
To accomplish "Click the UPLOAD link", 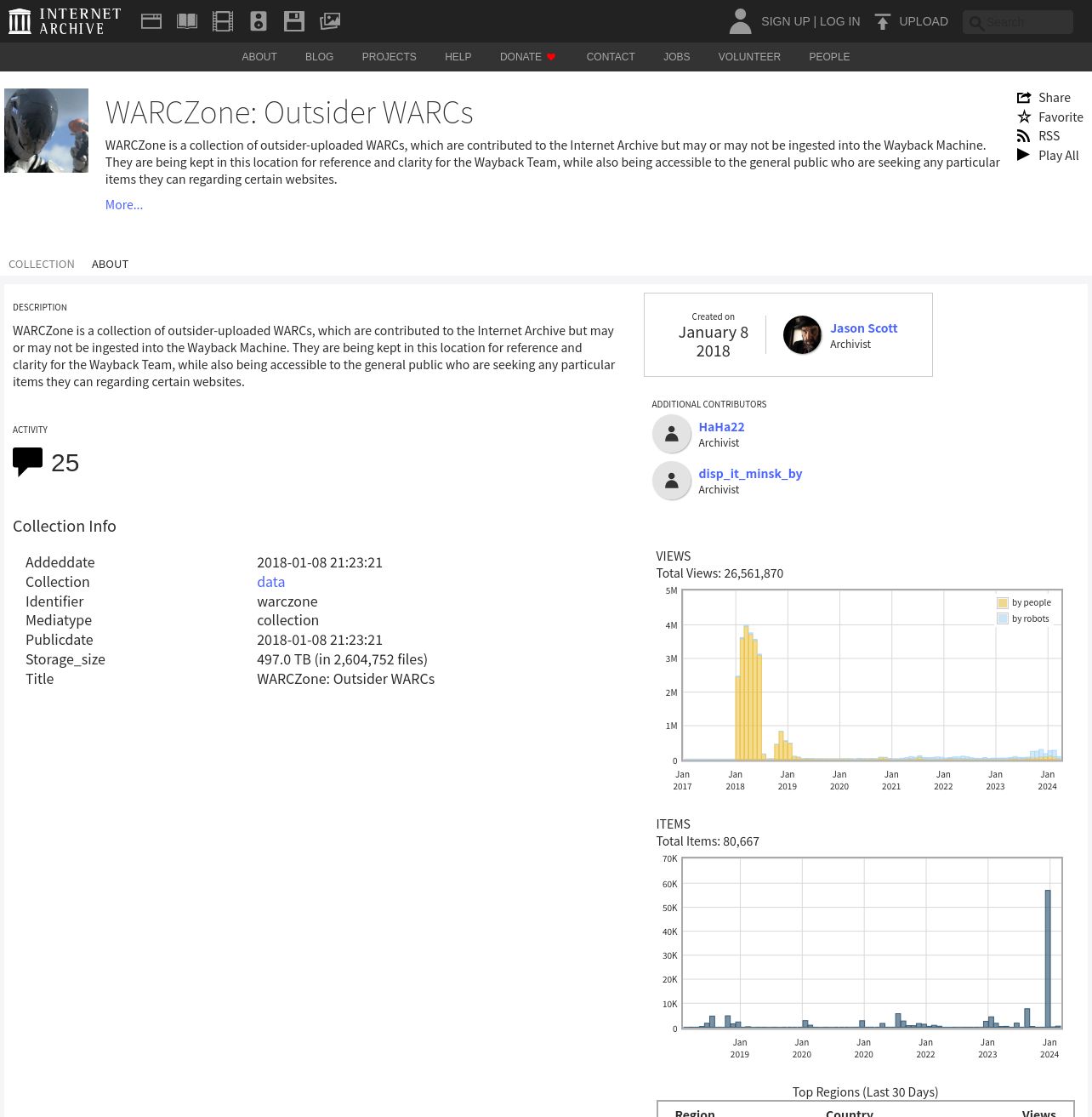I will (924, 21).
